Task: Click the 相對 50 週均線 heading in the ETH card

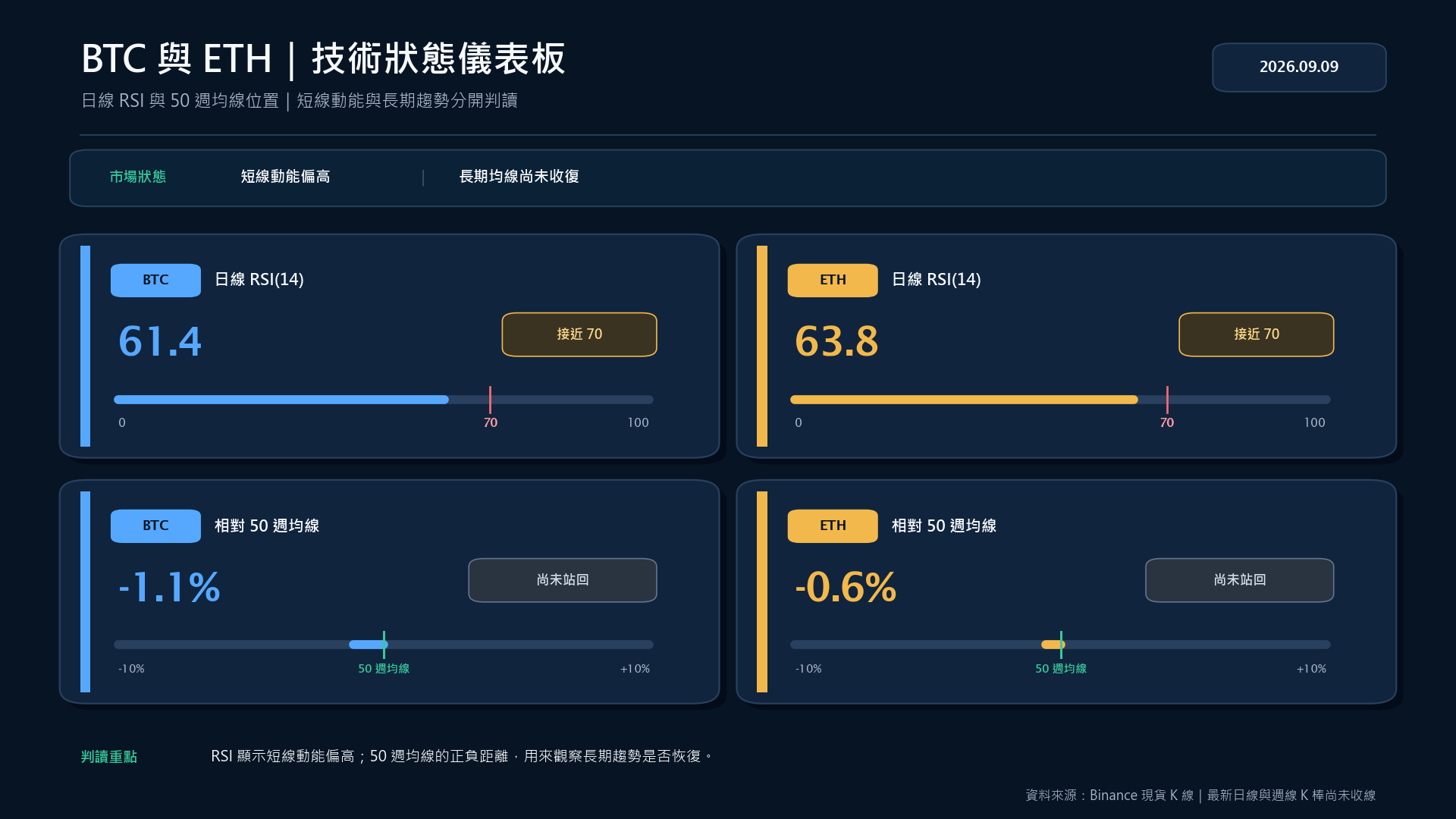Action: tap(944, 526)
